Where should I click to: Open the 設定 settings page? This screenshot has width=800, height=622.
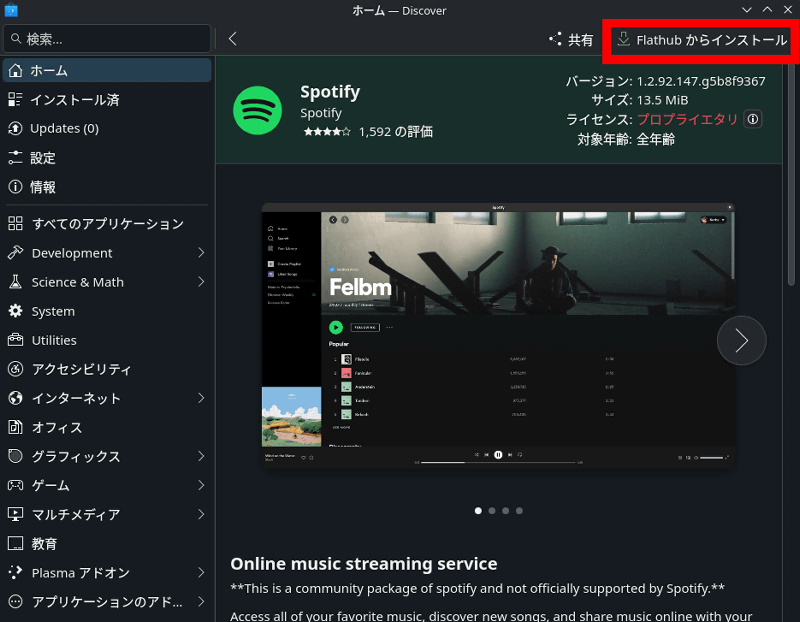pyautogui.click(x=107, y=158)
